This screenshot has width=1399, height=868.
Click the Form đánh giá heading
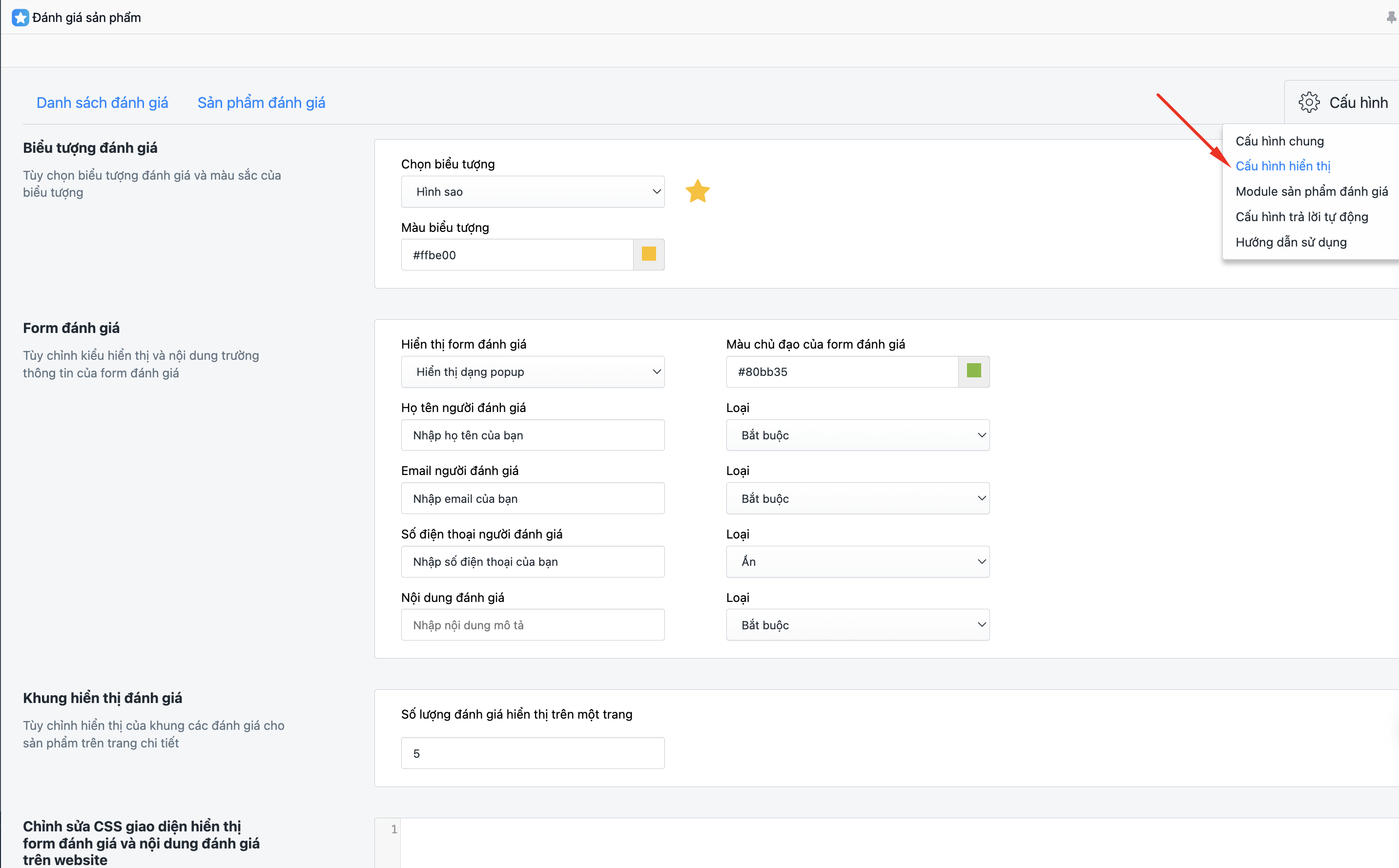tap(71, 329)
